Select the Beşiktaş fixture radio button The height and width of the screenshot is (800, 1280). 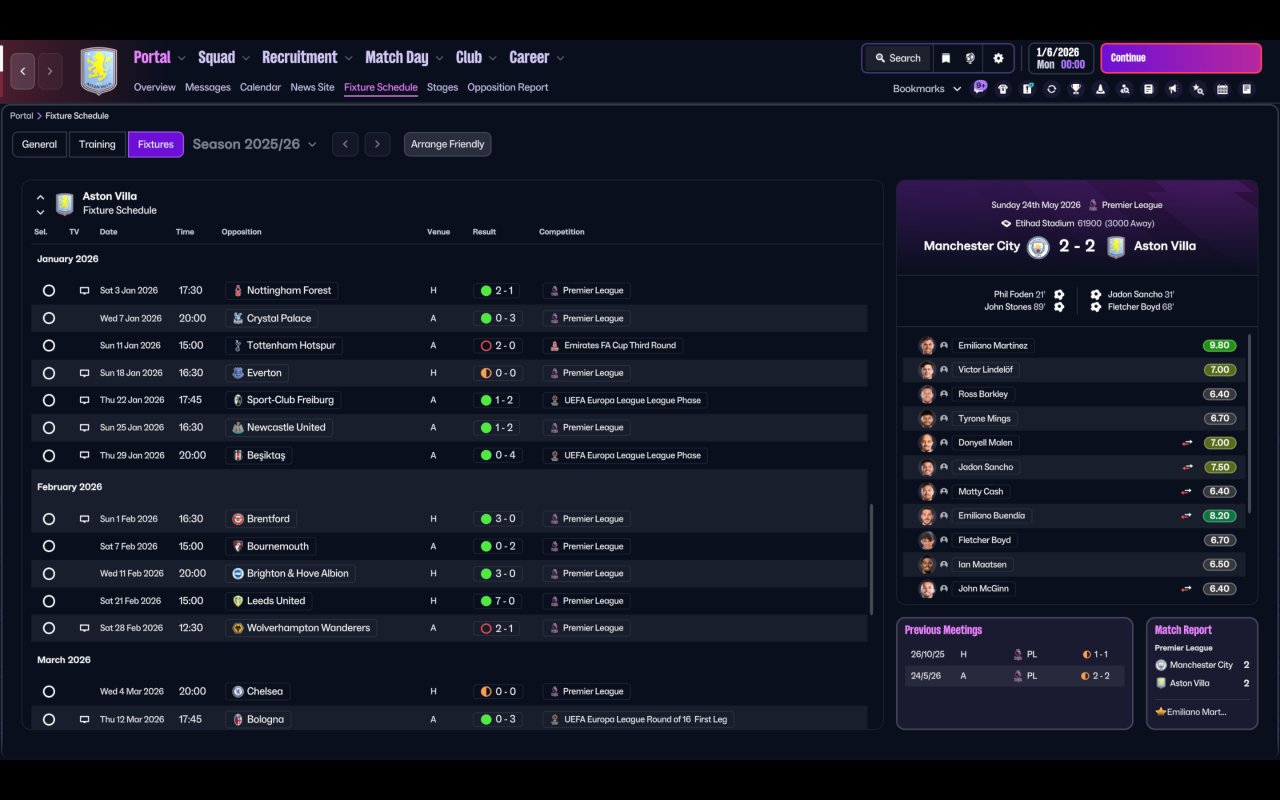[48, 455]
